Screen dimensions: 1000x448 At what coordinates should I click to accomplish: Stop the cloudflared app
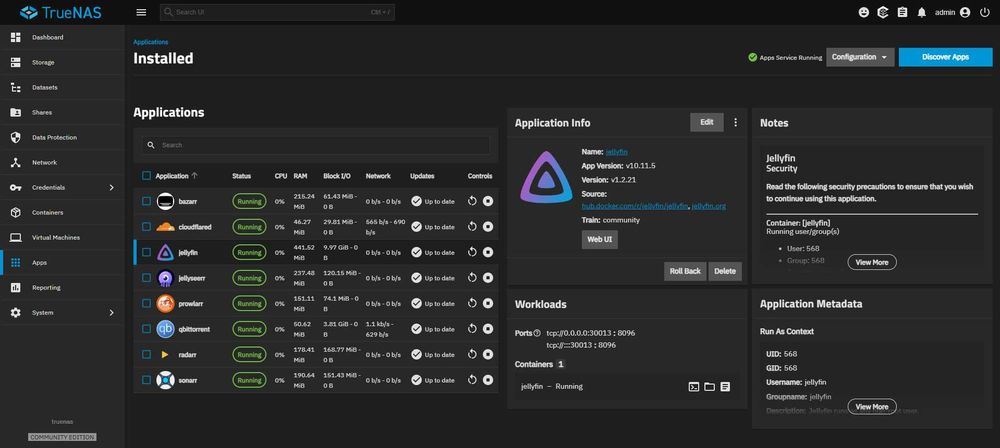pyautogui.click(x=488, y=227)
